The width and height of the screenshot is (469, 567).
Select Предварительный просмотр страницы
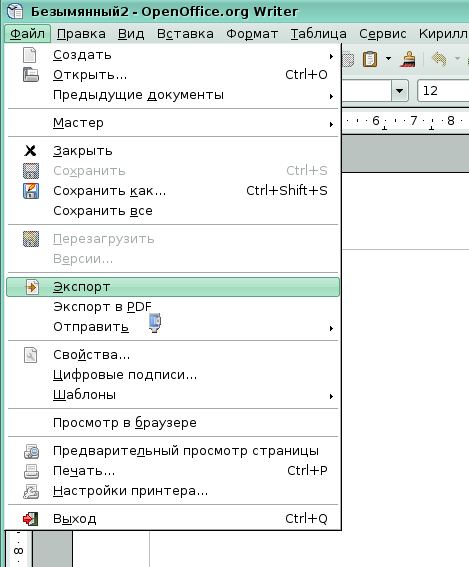click(173, 451)
